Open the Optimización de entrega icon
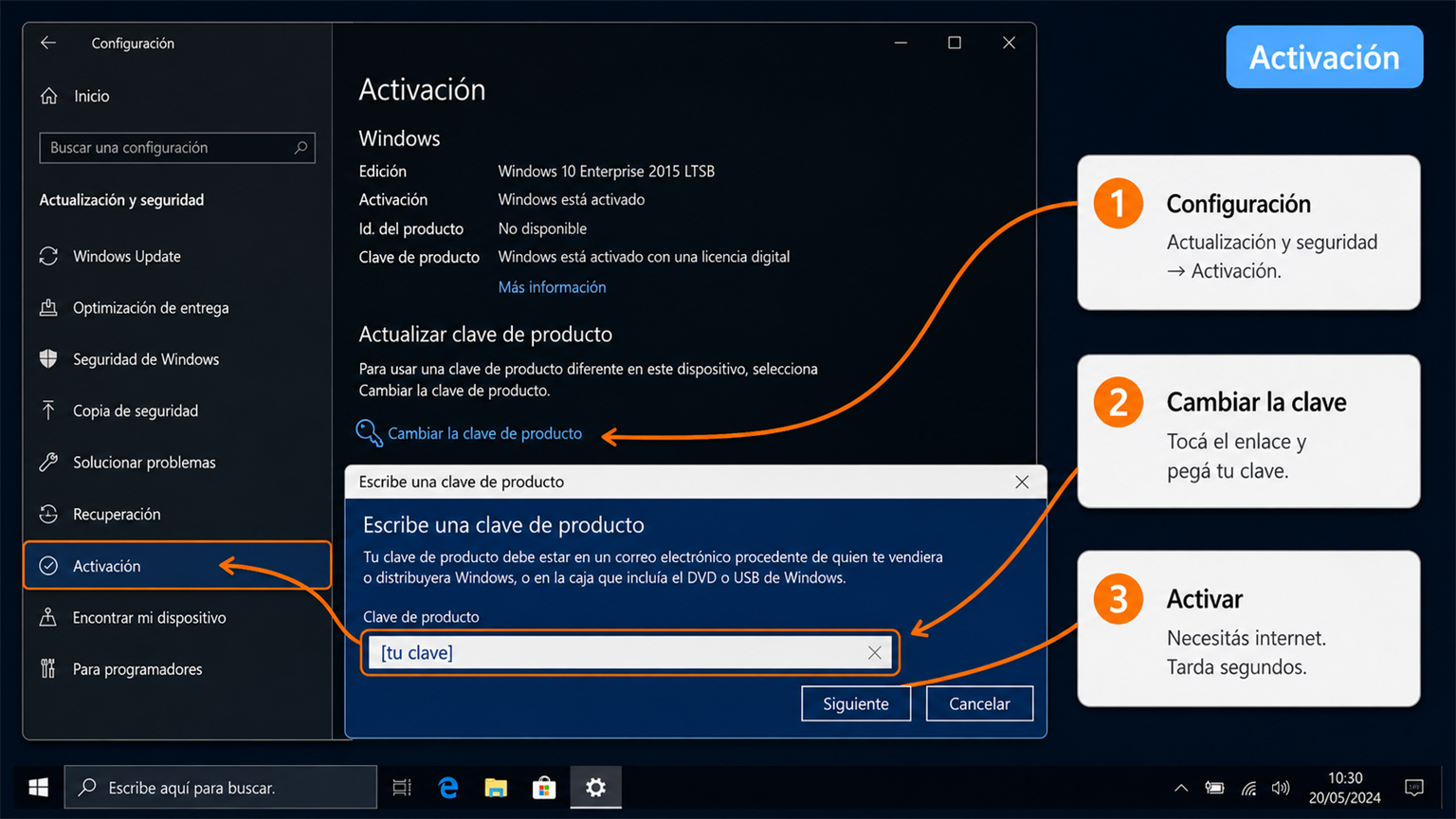 pyautogui.click(x=48, y=307)
